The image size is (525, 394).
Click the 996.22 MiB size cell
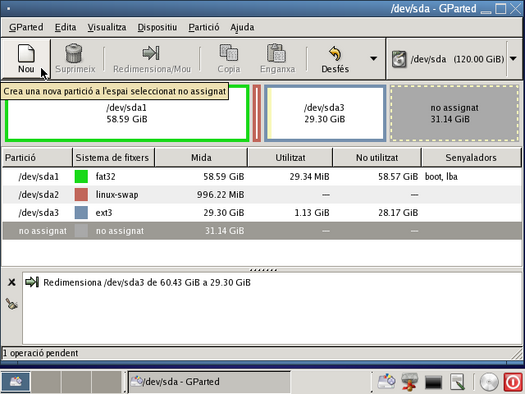pos(220,194)
